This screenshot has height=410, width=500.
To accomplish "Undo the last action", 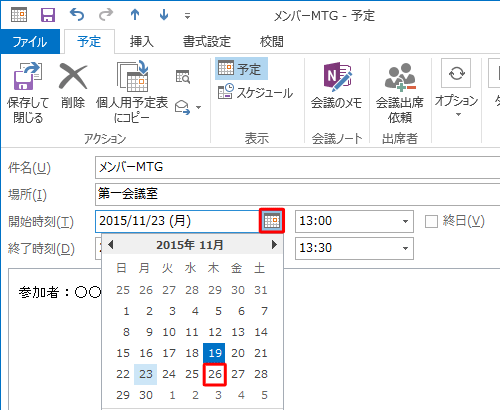I will (77, 15).
